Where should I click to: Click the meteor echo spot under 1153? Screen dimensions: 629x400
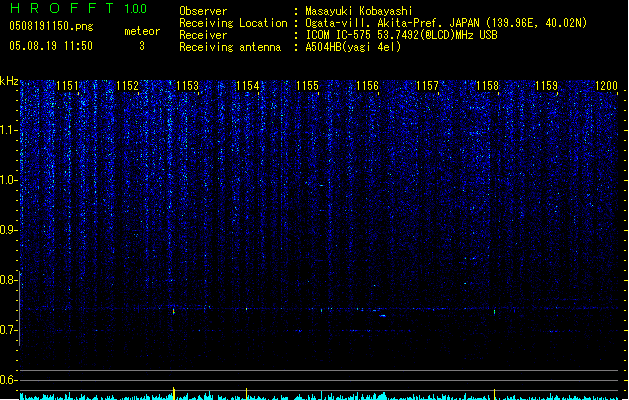(x=174, y=311)
